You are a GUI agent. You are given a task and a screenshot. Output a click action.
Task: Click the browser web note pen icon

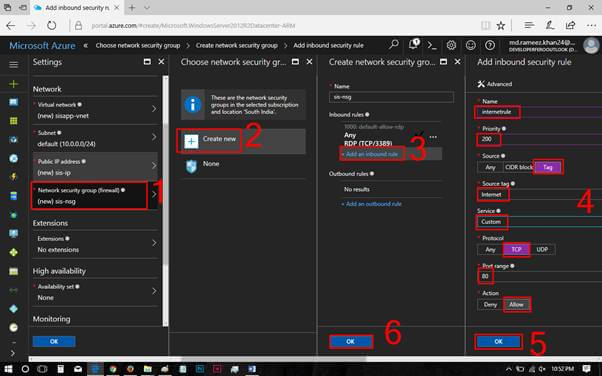tap(549, 25)
